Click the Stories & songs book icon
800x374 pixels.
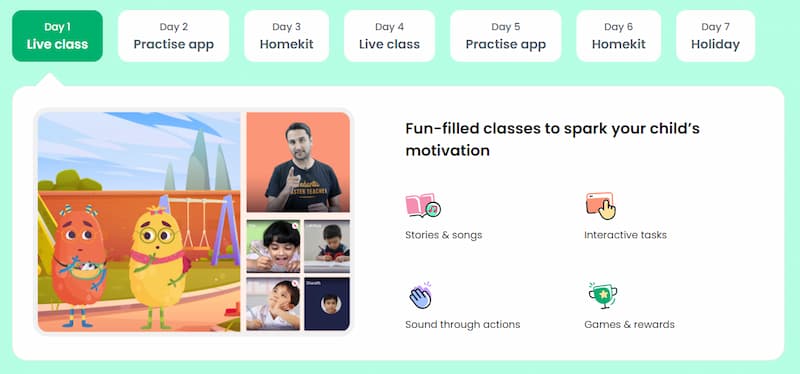[423, 206]
